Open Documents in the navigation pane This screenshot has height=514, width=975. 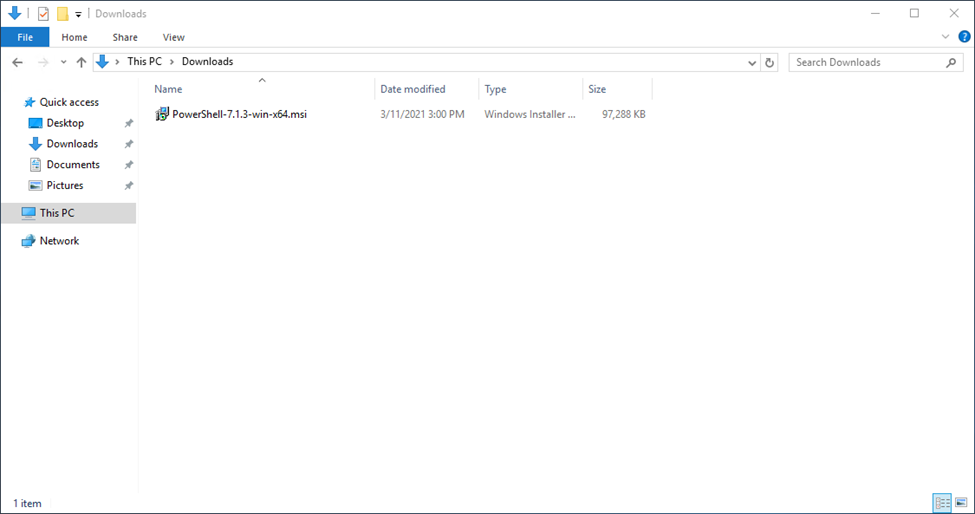point(73,165)
